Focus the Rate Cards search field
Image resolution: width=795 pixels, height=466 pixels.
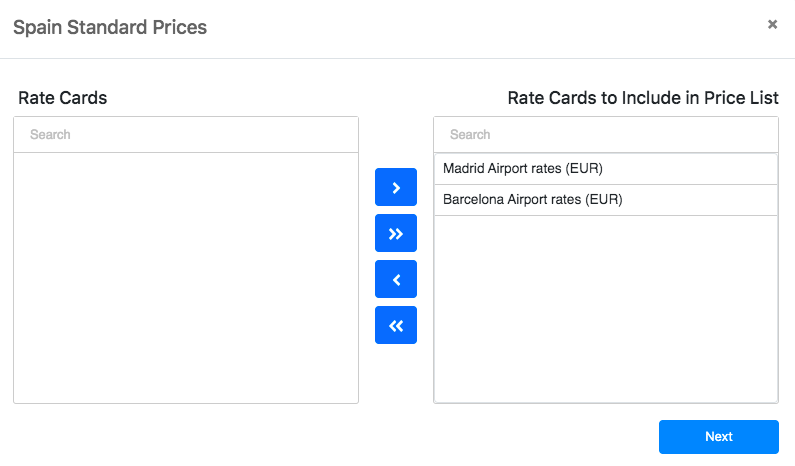pyautogui.click(x=186, y=135)
